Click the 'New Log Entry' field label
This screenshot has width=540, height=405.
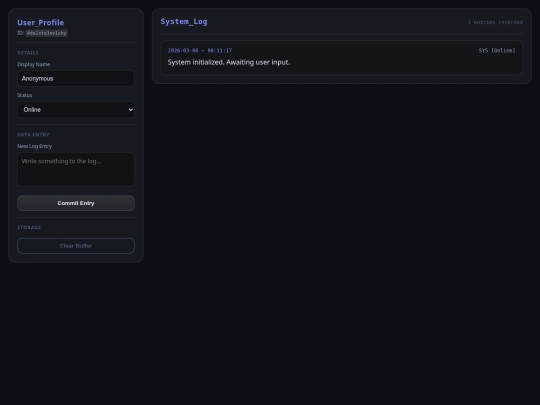34,146
